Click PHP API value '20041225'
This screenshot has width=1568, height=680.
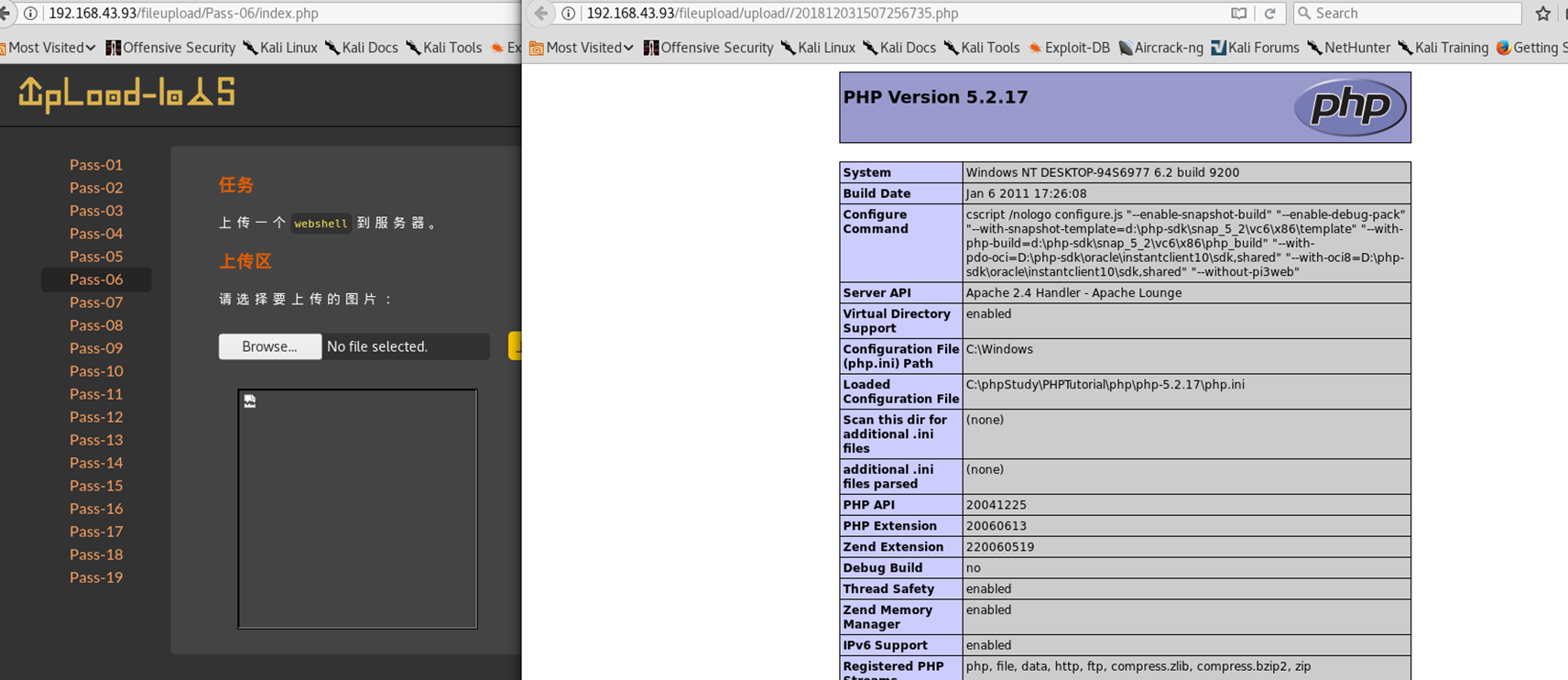(996, 504)
